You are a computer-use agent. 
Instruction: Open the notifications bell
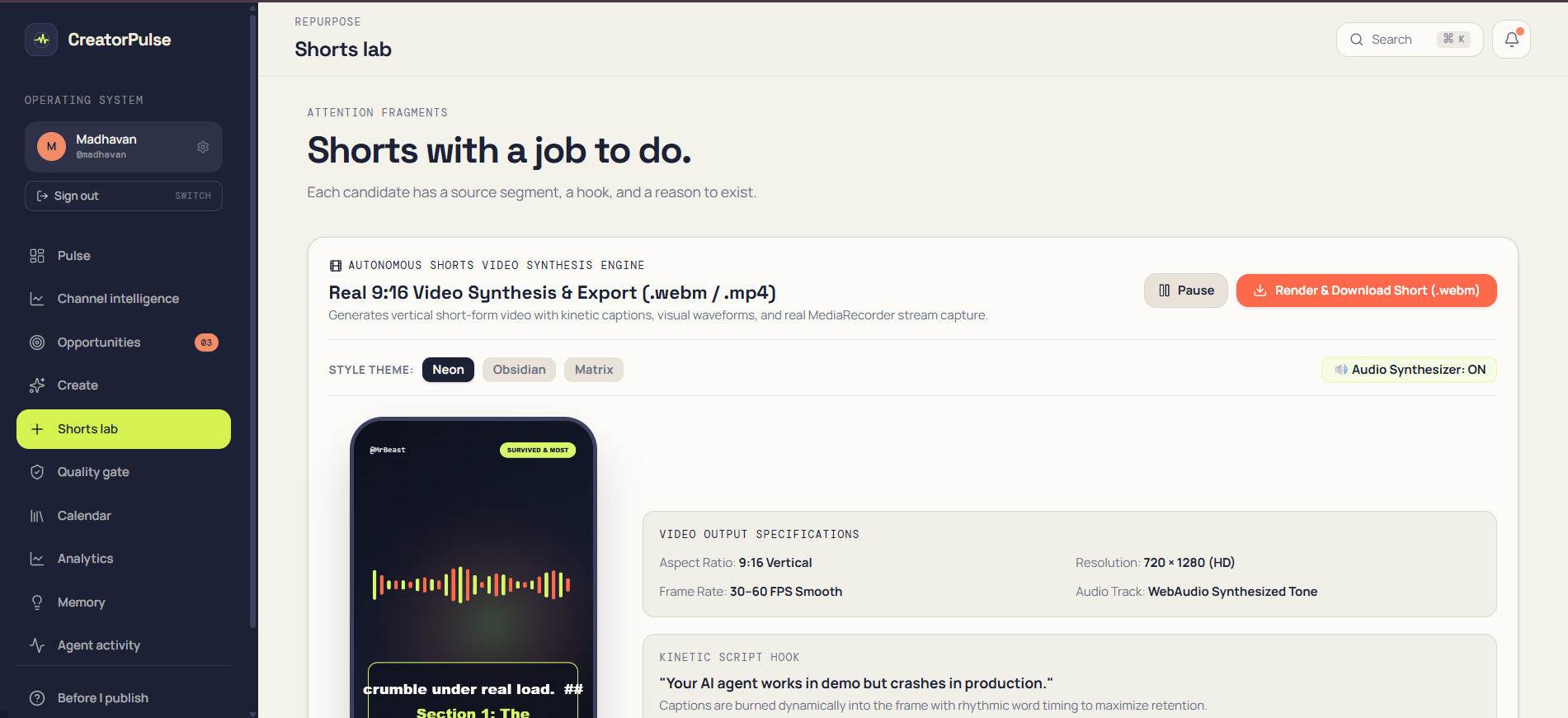click(x=1511, y=40)
